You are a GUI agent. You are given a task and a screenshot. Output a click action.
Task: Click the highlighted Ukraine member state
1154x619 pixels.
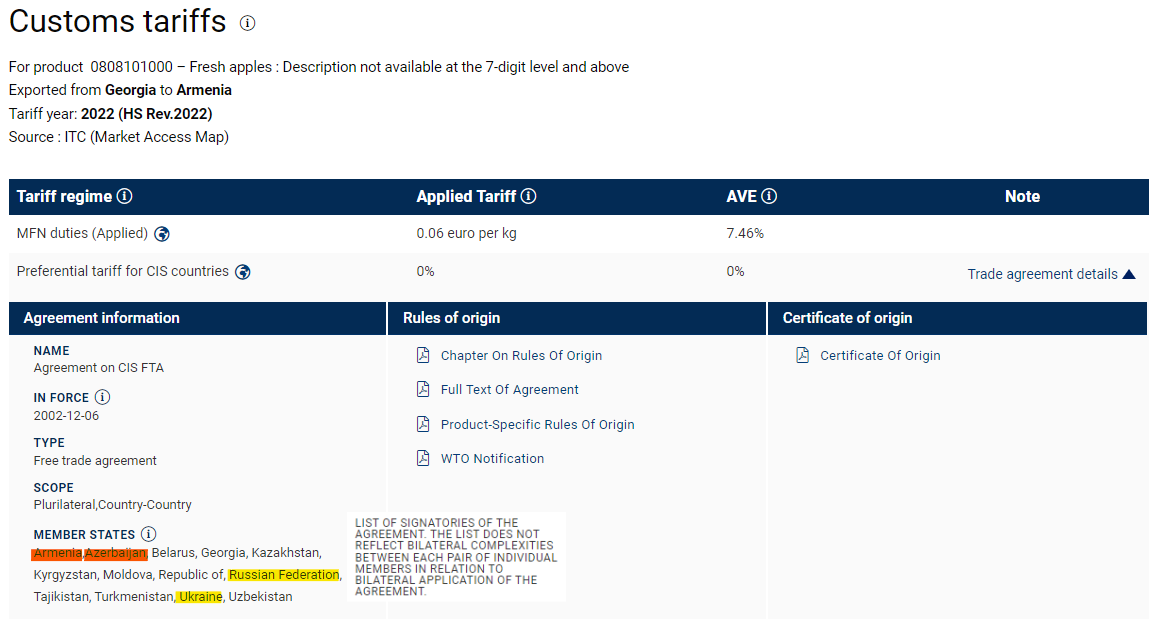[199, 597]
